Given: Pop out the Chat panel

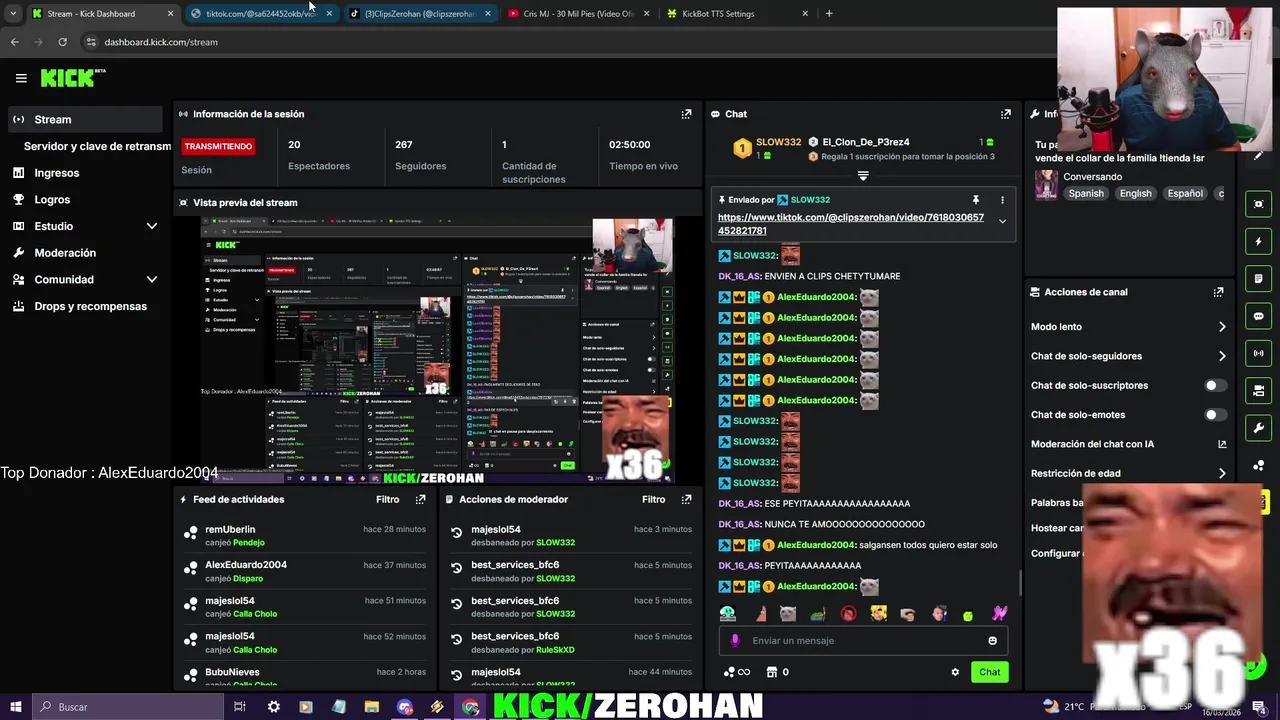Looking at the screenshot, I should coord(1006,114).
